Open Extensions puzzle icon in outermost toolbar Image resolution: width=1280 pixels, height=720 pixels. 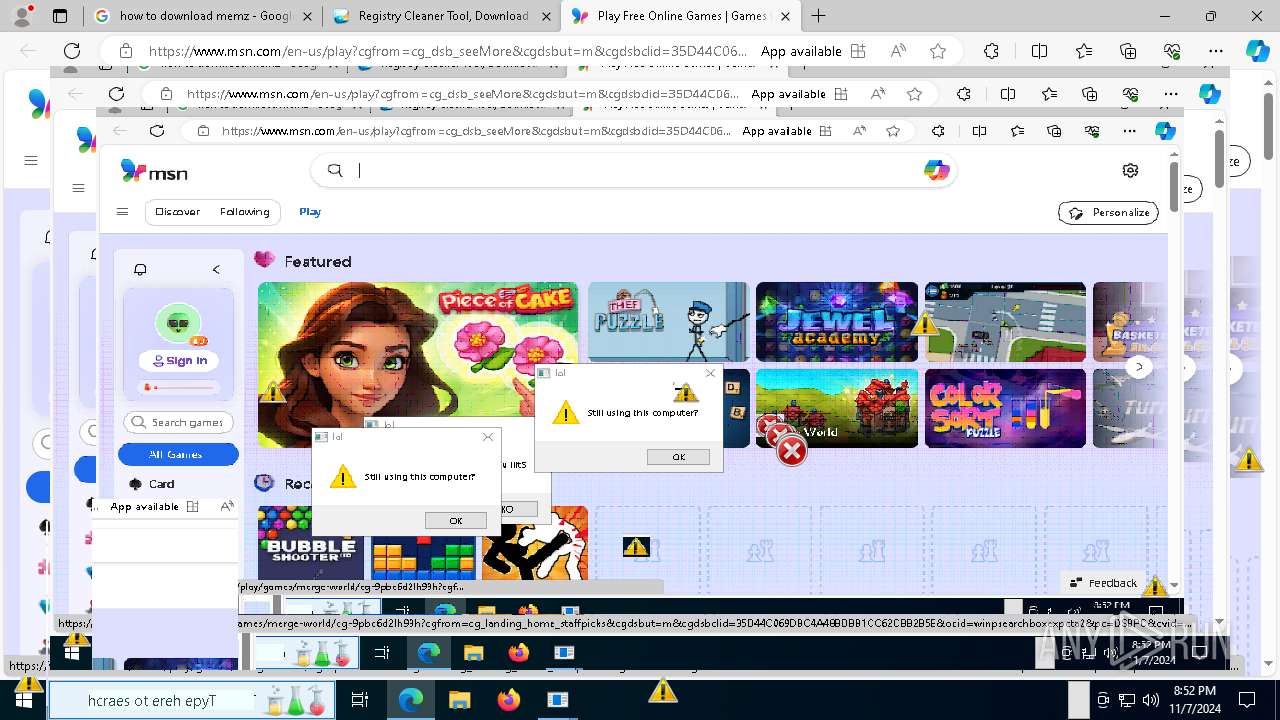991,51
